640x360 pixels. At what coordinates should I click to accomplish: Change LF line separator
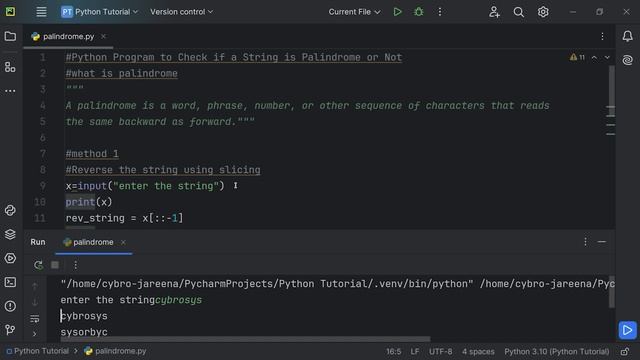tap(415, 351)
